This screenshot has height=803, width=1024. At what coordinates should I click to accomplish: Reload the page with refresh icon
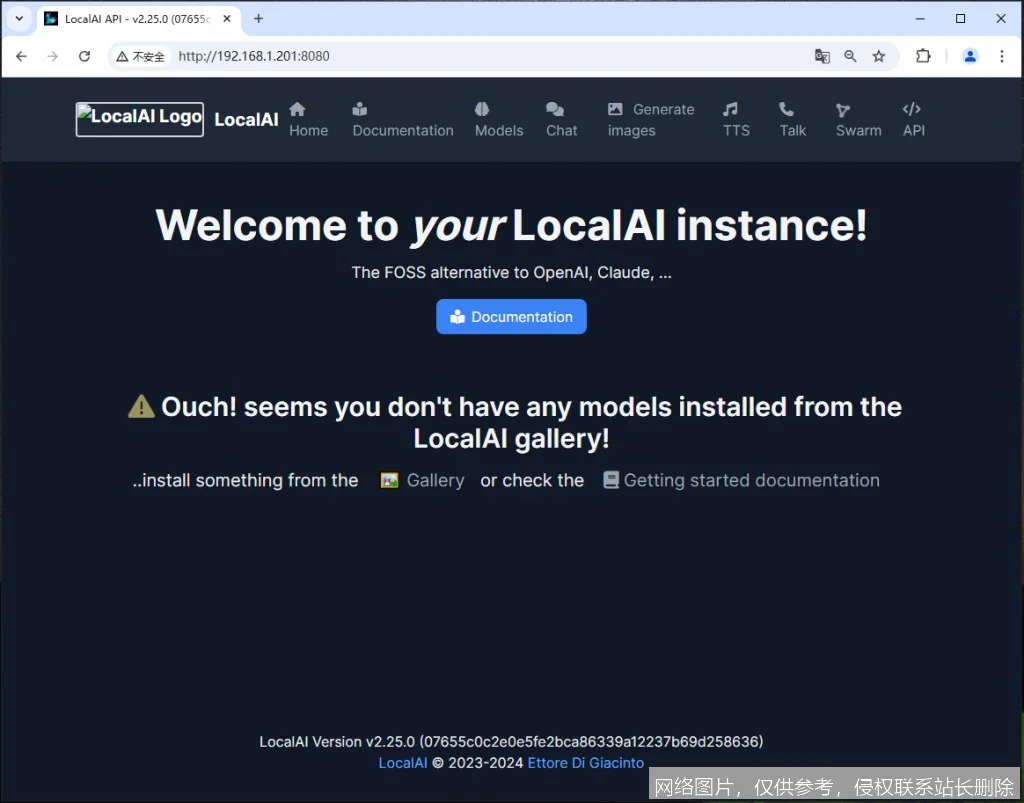tap(84, 56)
